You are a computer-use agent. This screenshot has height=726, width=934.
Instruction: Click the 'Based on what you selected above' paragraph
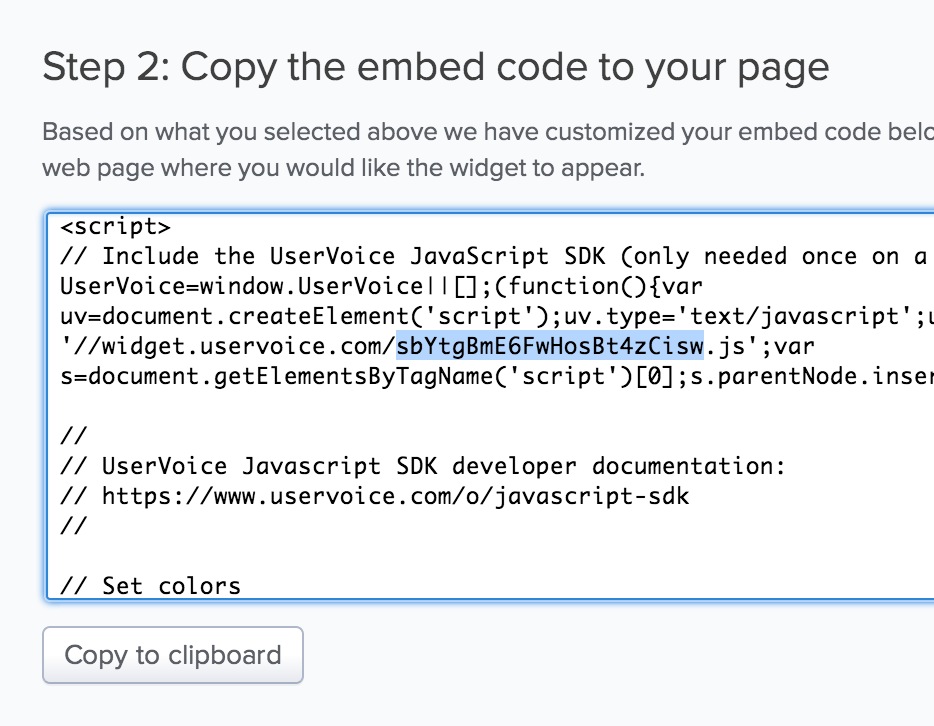[x=488, y=149]
